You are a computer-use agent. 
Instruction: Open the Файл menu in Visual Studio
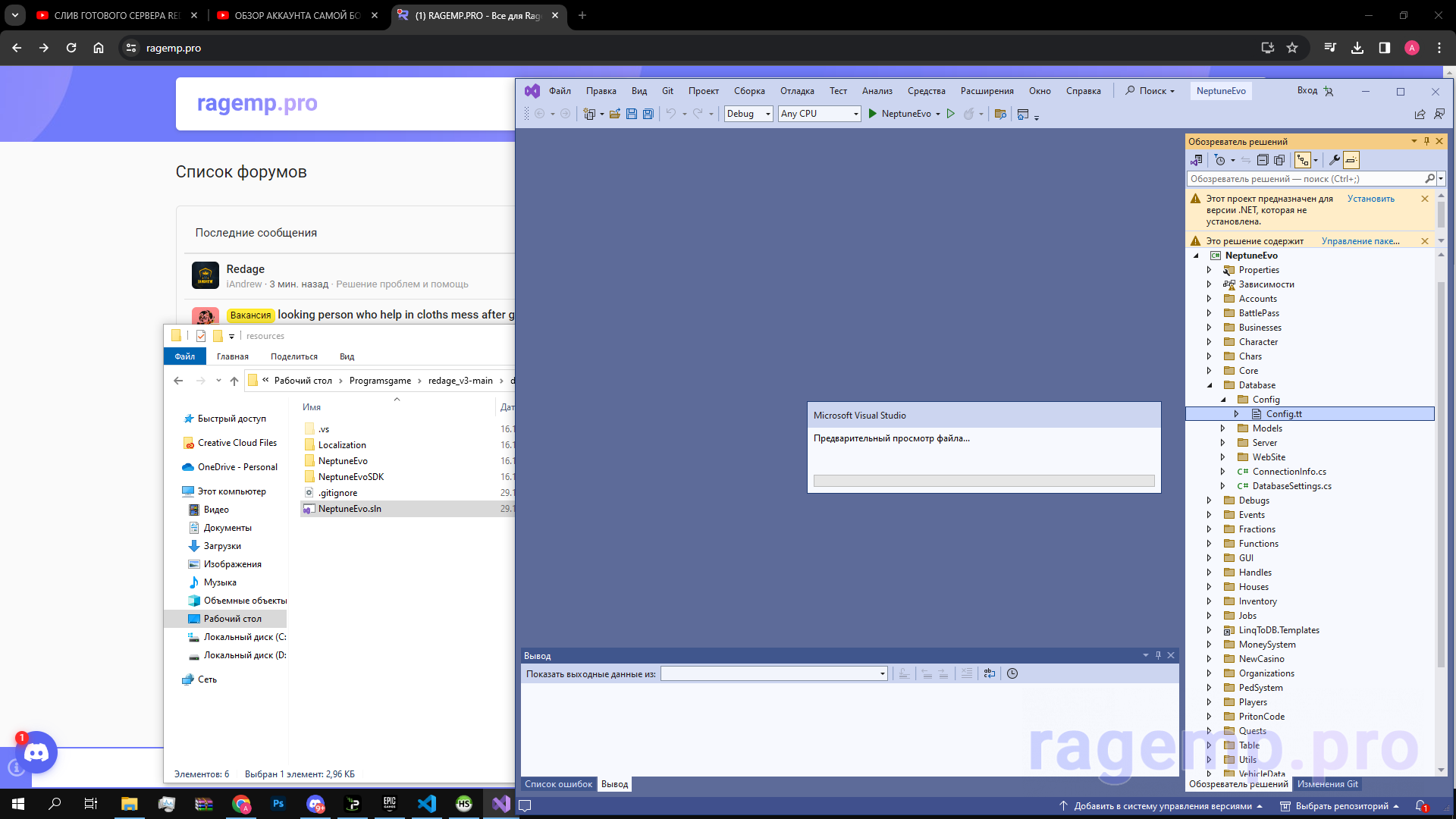560,91
